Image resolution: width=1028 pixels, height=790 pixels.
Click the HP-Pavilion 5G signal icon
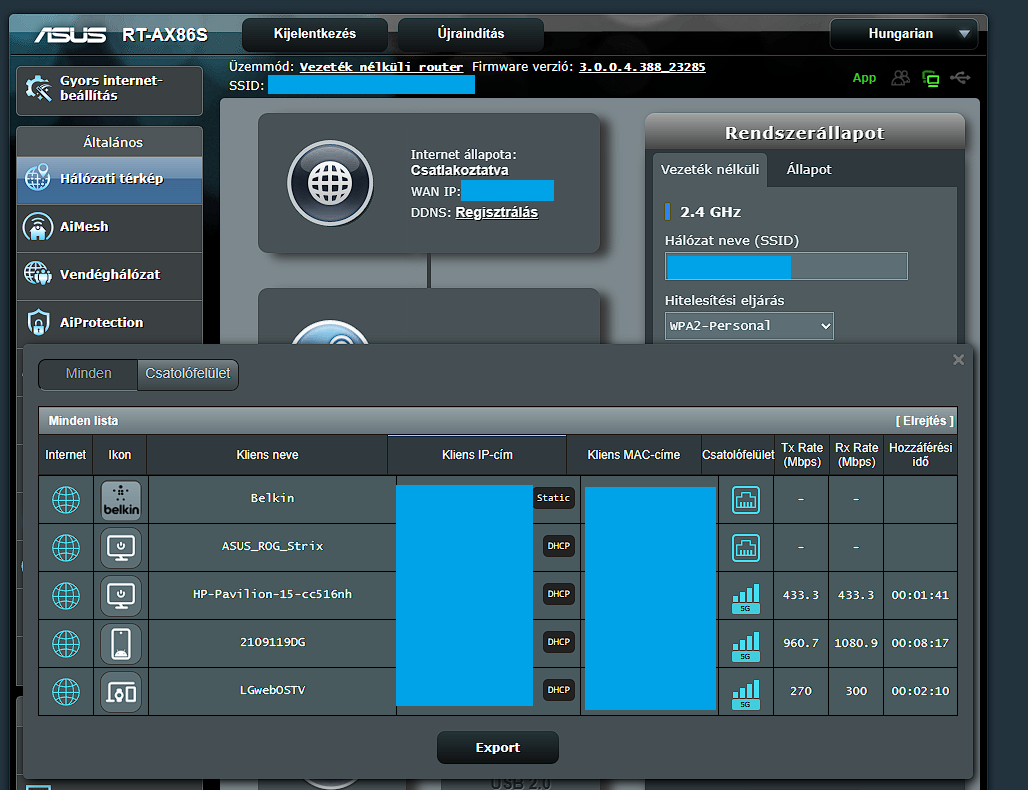pyautogui.click(x=745, y=597)
